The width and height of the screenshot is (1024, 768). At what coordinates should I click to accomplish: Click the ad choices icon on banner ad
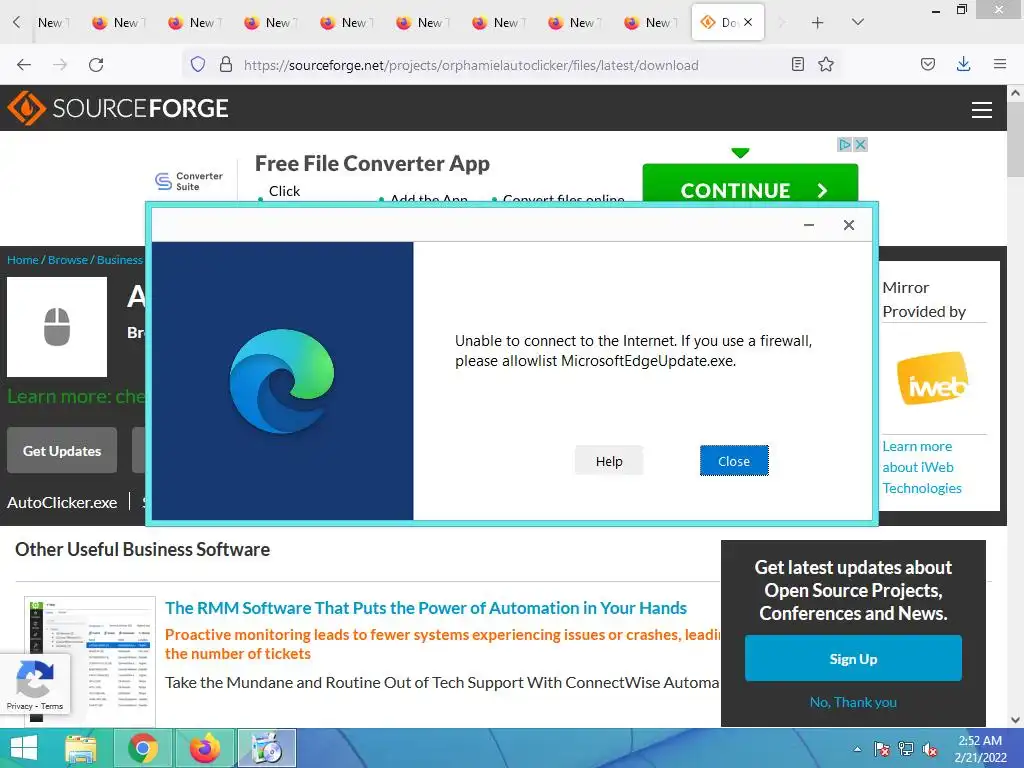click(x=844, y=144)
